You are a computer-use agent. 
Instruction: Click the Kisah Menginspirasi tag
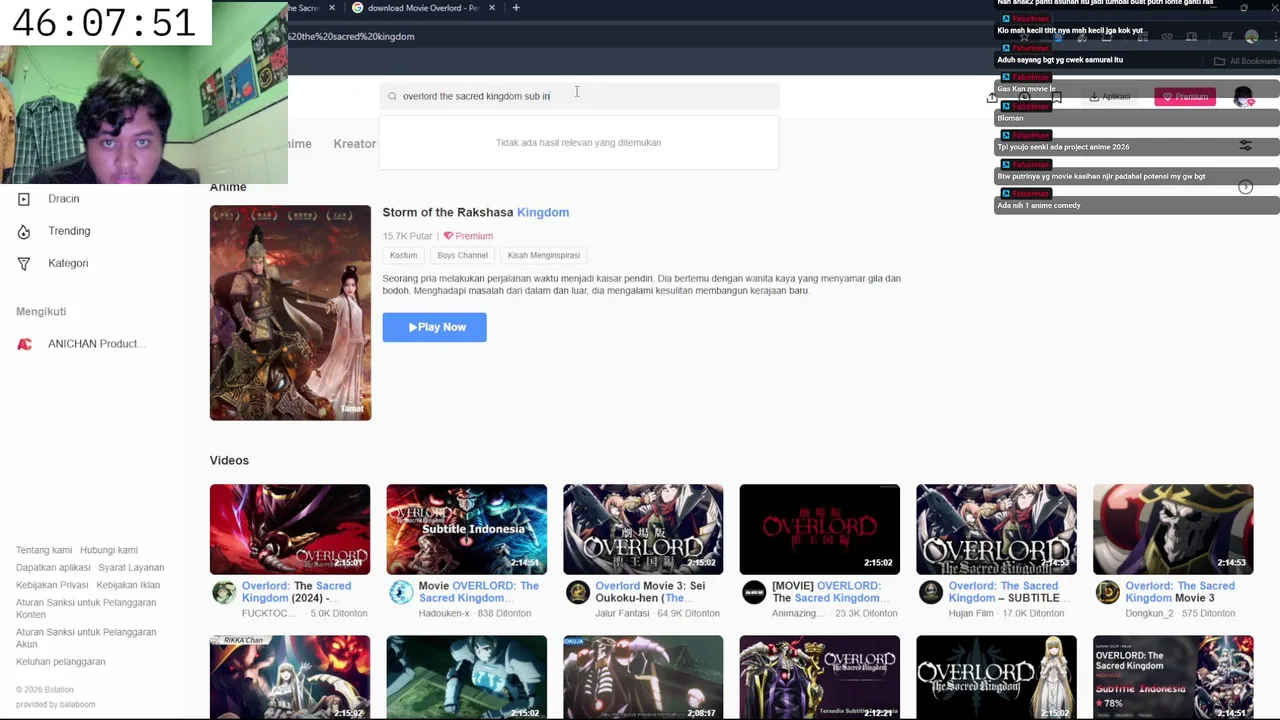pos(543,255)
